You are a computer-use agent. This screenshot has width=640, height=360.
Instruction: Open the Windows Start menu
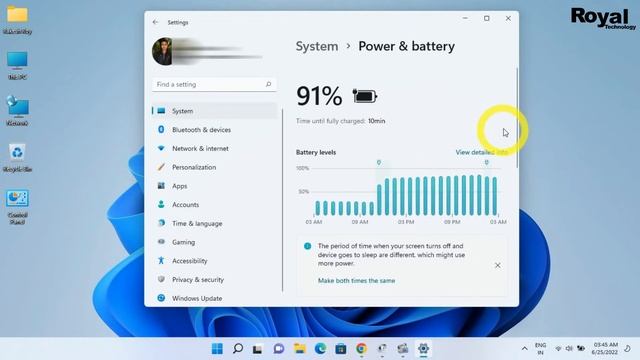click(217, 349)
